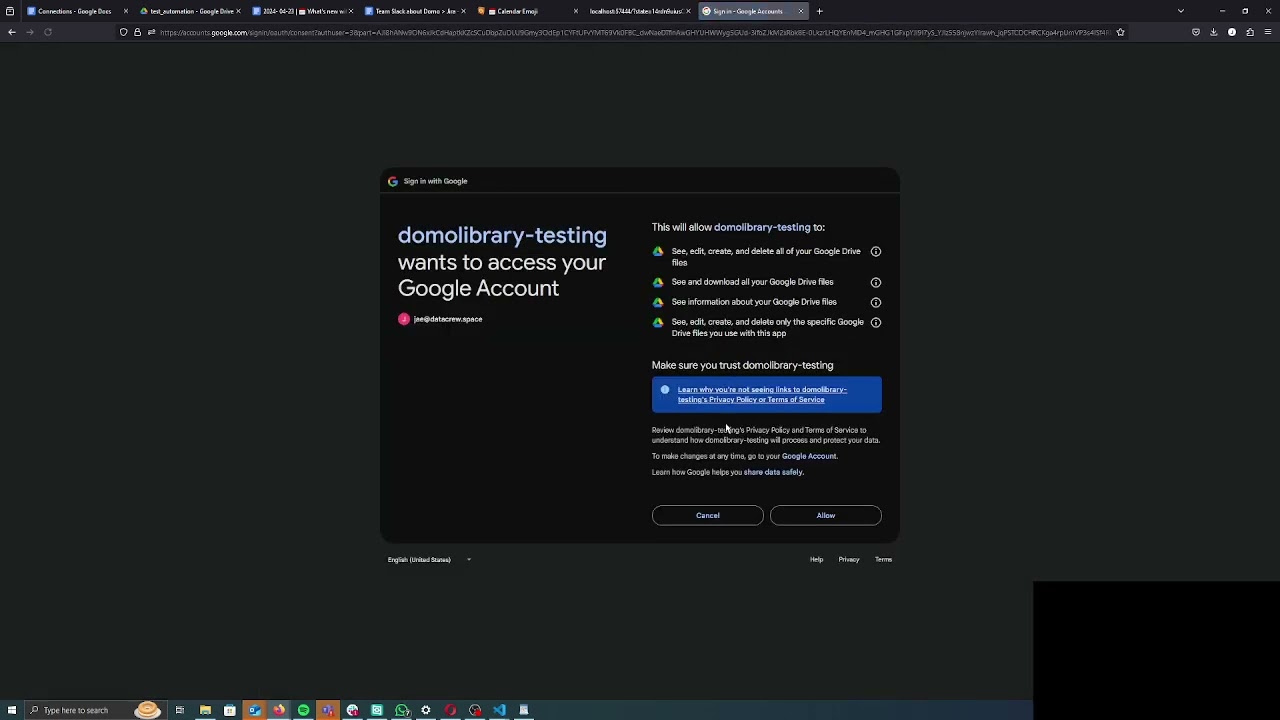
Task: Expand the English (United States) language dropdown
Action: point(430,560)
